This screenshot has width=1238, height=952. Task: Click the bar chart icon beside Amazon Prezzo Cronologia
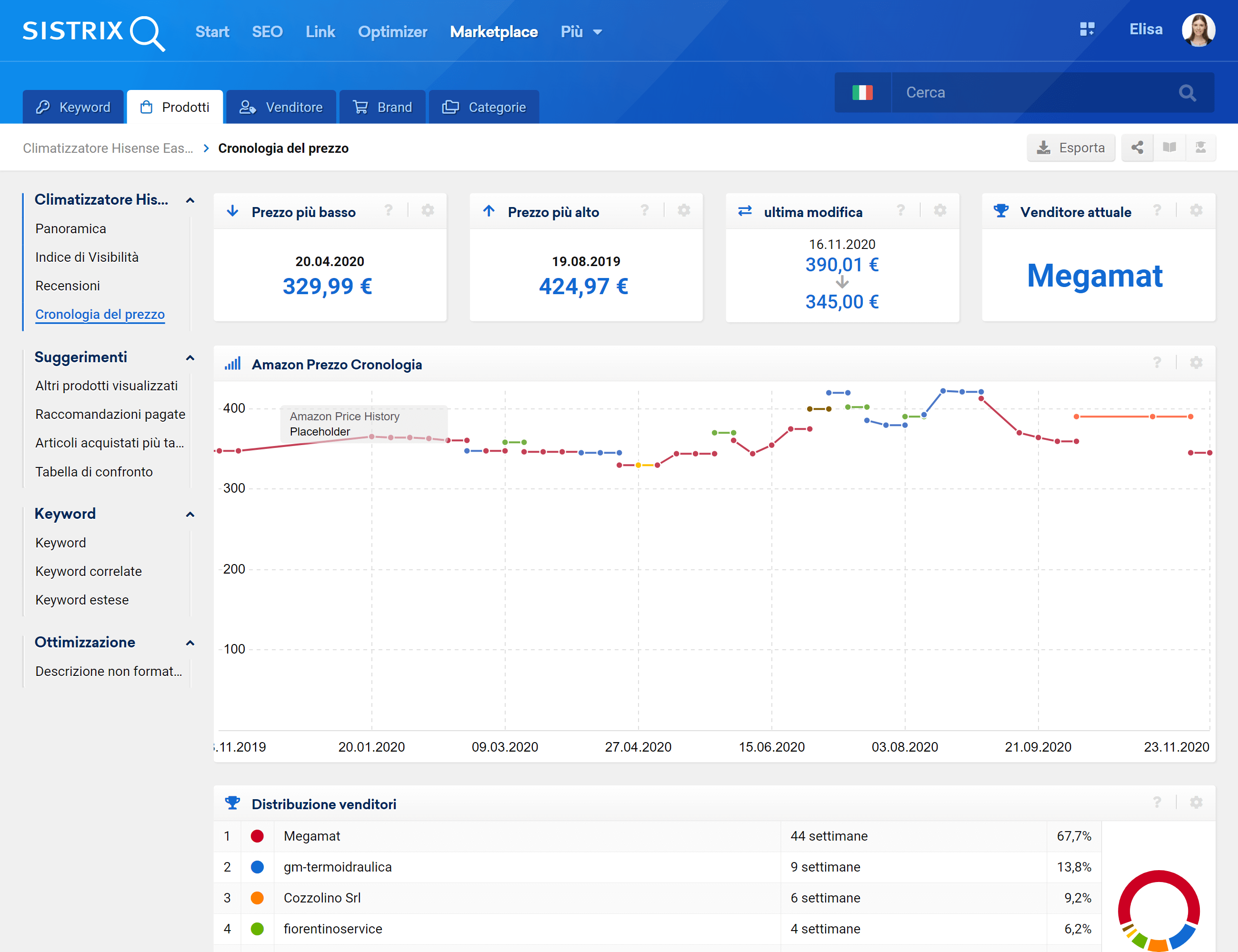tap(232, 364)
